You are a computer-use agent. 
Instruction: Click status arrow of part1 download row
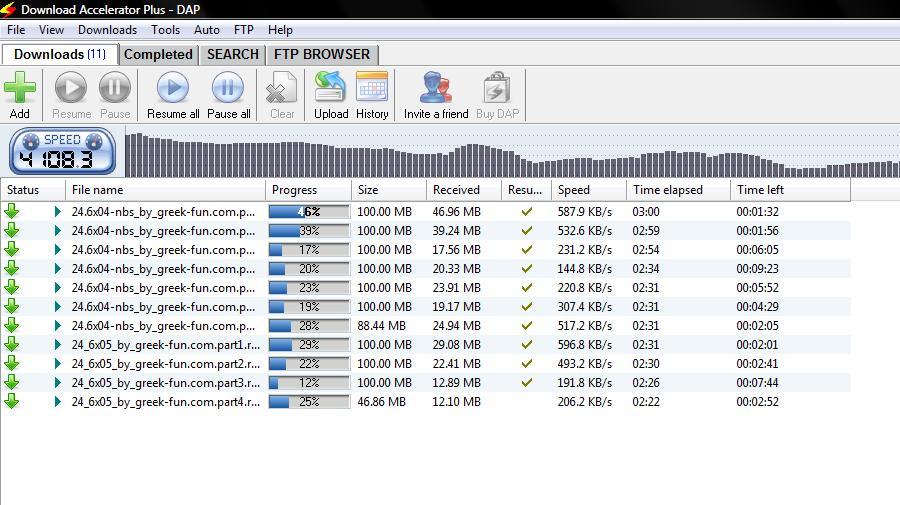coord(11,344)
